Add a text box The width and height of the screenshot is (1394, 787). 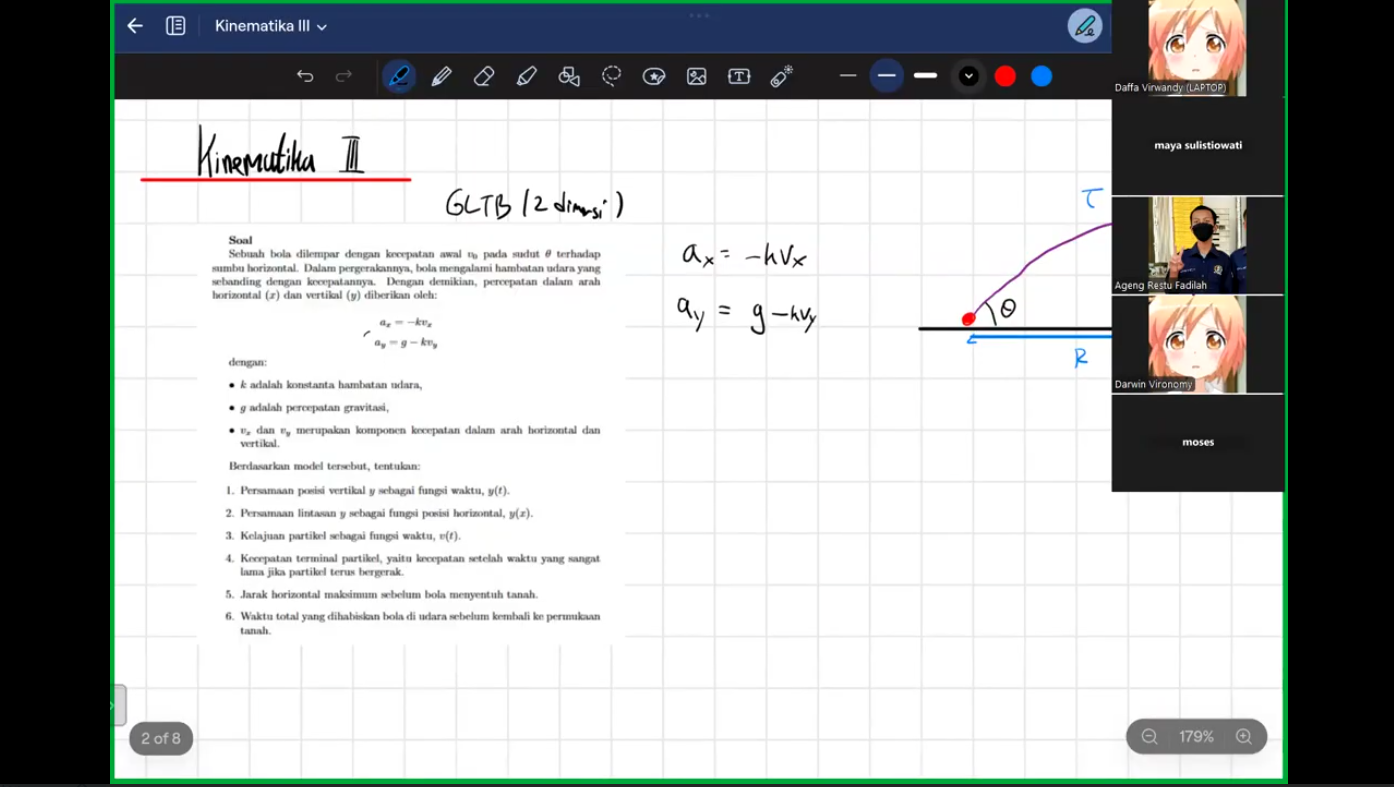739,76
